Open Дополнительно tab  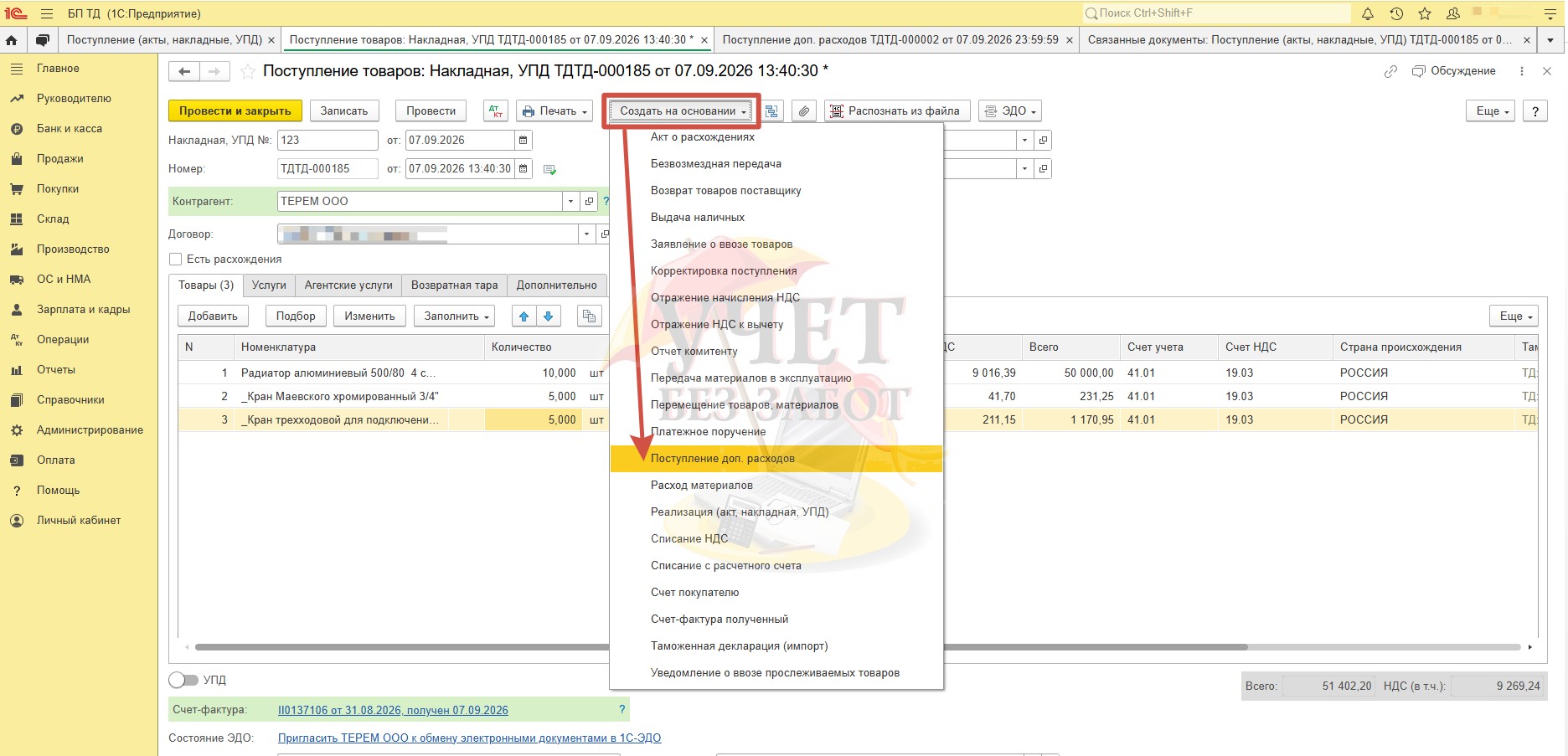pos(556,285)
